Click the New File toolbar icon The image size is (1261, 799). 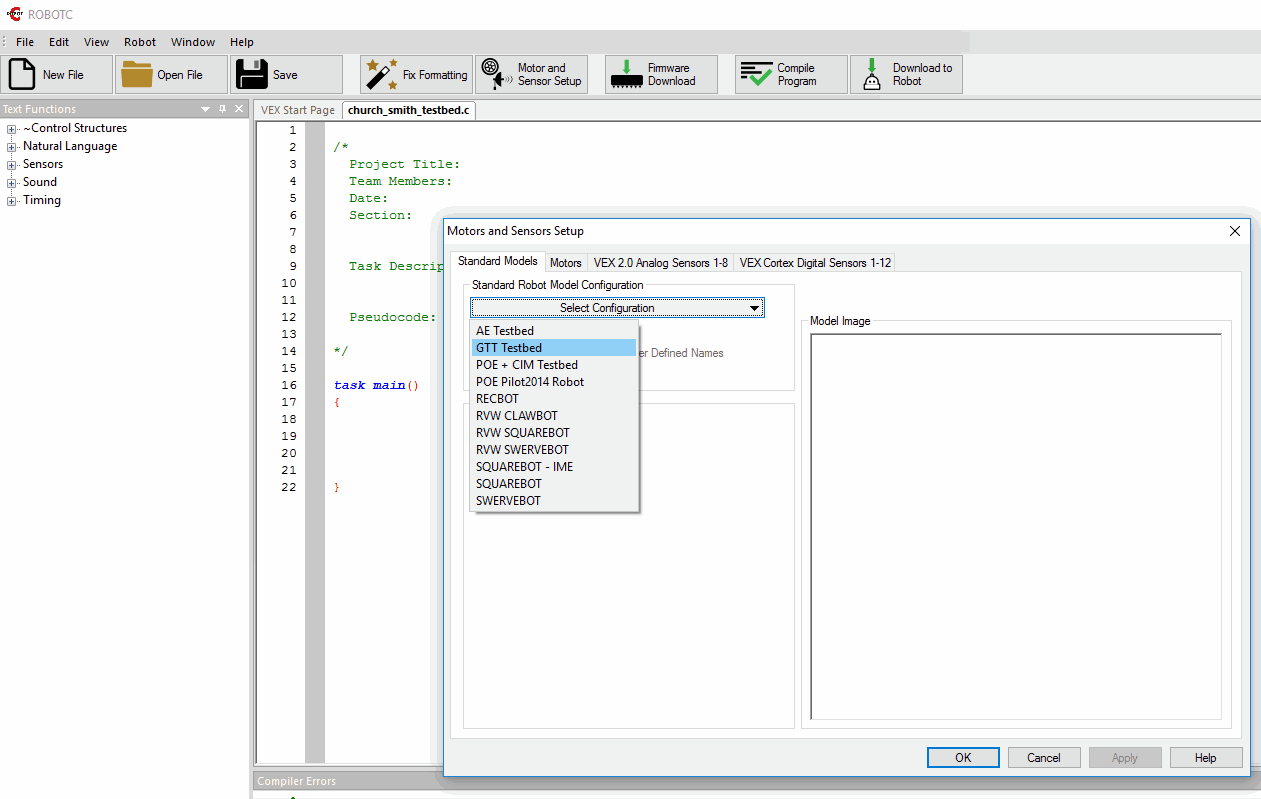pos(22,75)
